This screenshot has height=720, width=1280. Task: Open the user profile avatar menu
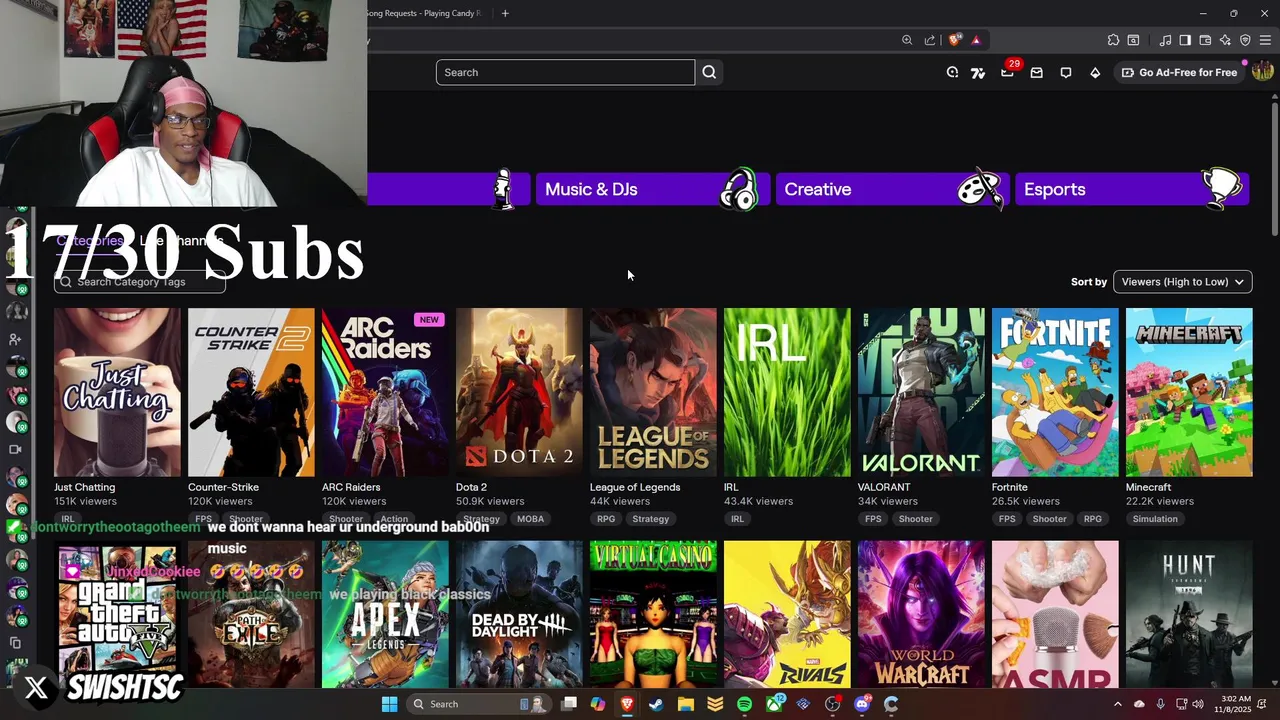coord(1263,71)
